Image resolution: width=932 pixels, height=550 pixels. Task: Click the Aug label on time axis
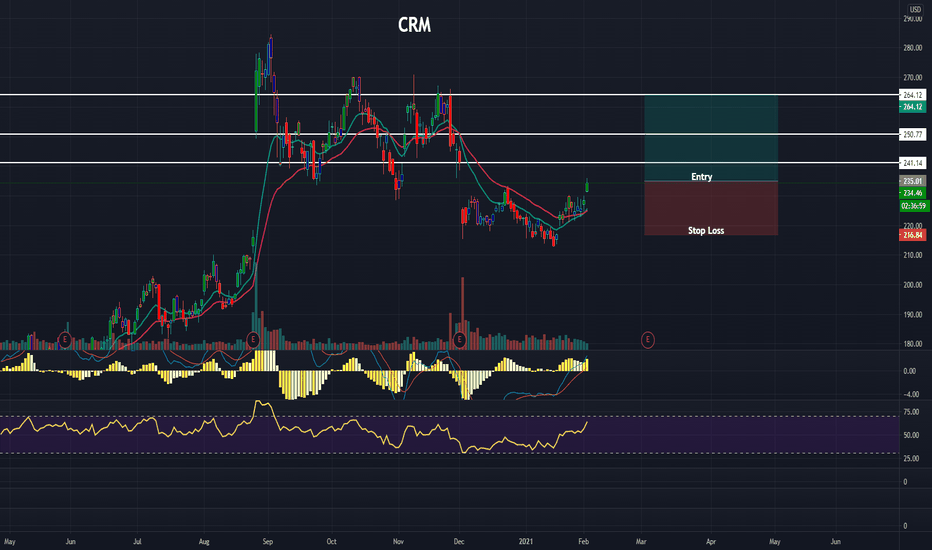click(204, 542)
